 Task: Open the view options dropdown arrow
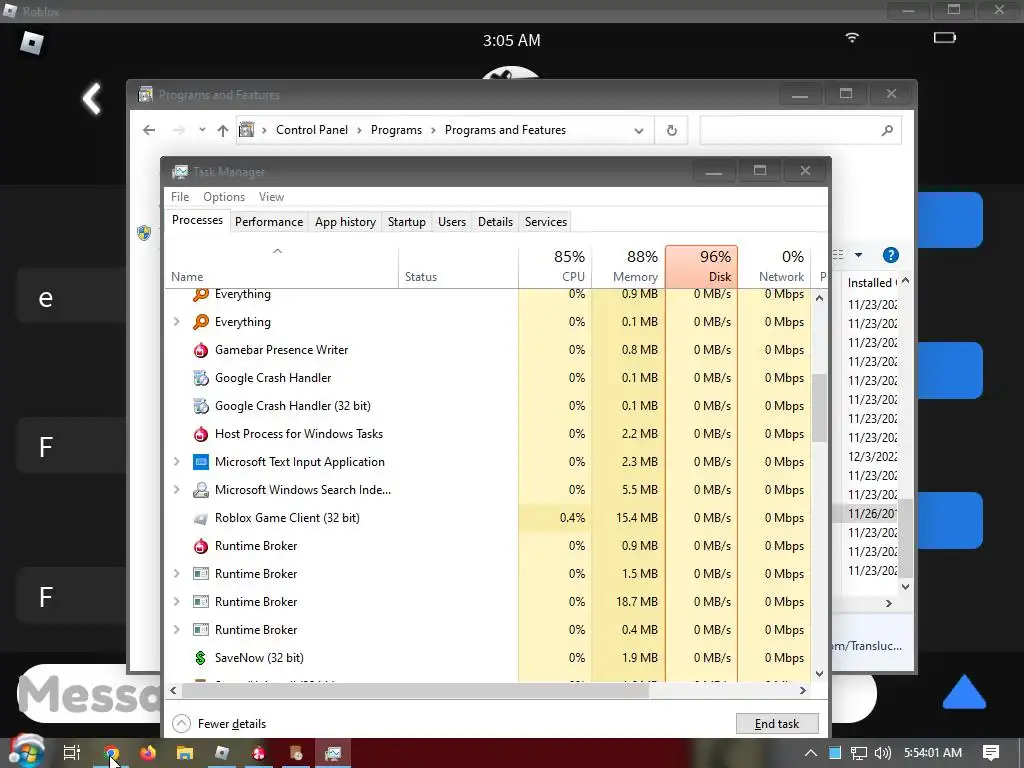[859, 255]
